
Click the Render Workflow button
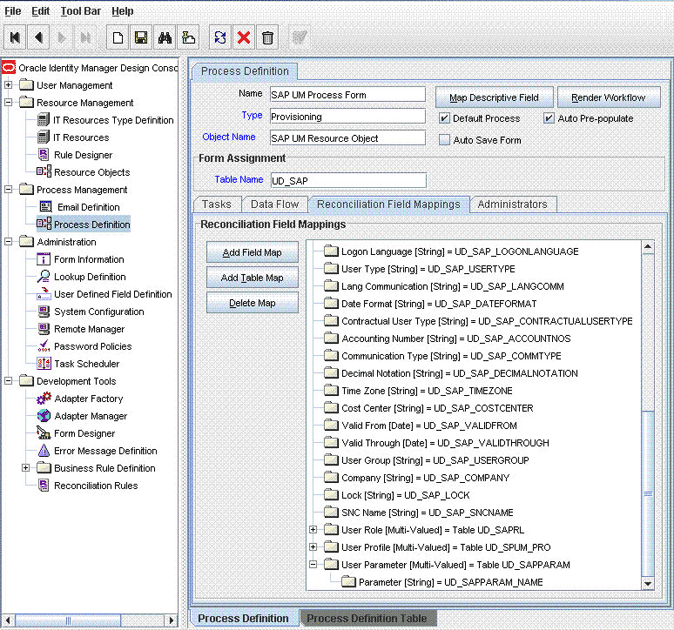pos(608,98)
